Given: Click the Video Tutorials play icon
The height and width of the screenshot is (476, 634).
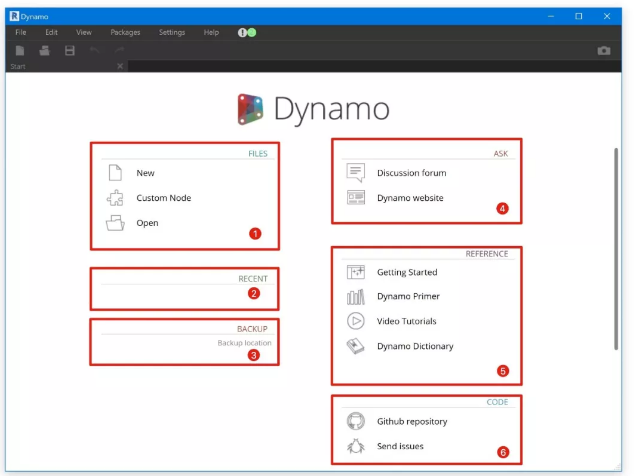Looking at the screenshot, I should point(356,321).
